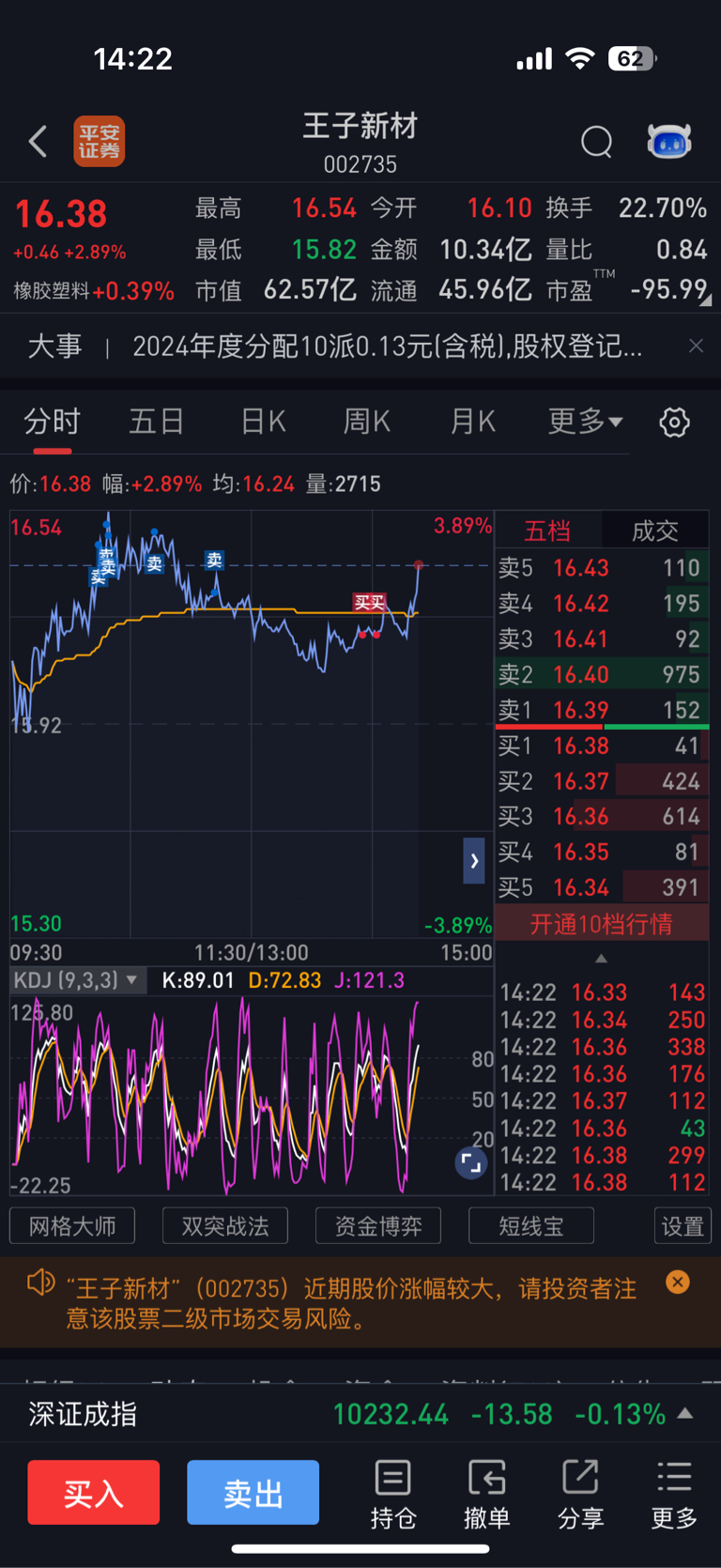Select 卖1 price 16.39 row
Image resolution: width=721 pixels, height=1568 pixels.
(x=602, y=710)
